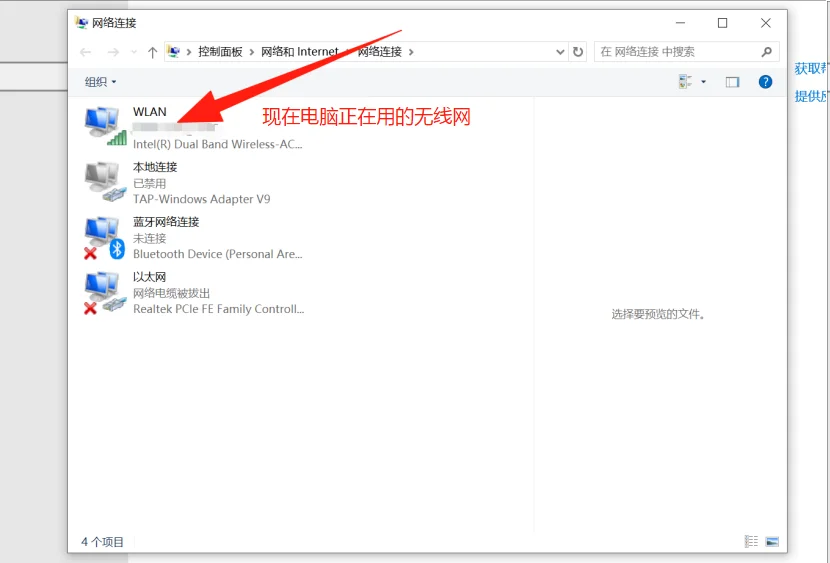Click the change view icon in toolbar
Screen dimensions: 830x563
click(685, 81)
